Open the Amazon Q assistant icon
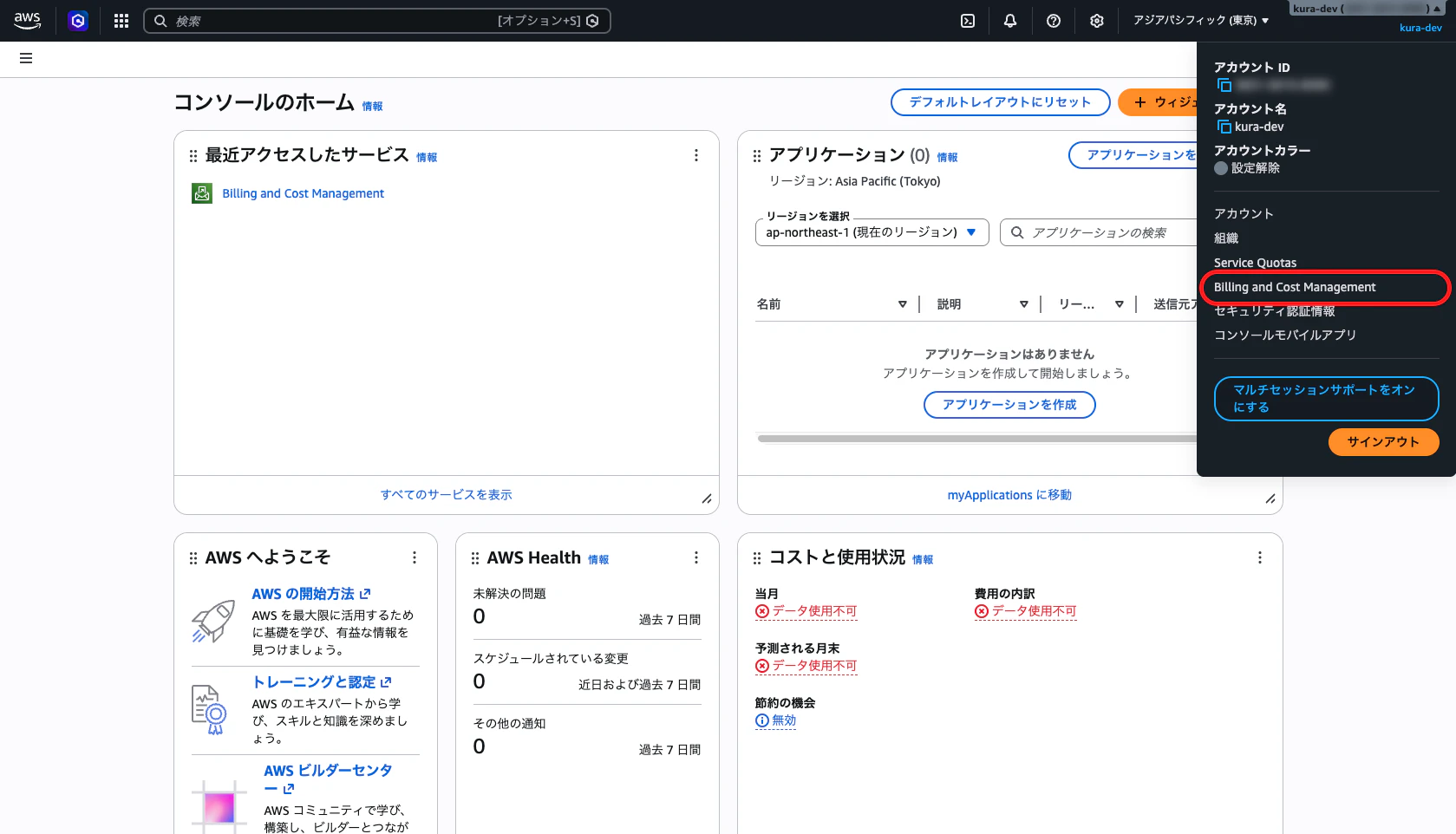Screen dimensions: 1456x834 78,21
